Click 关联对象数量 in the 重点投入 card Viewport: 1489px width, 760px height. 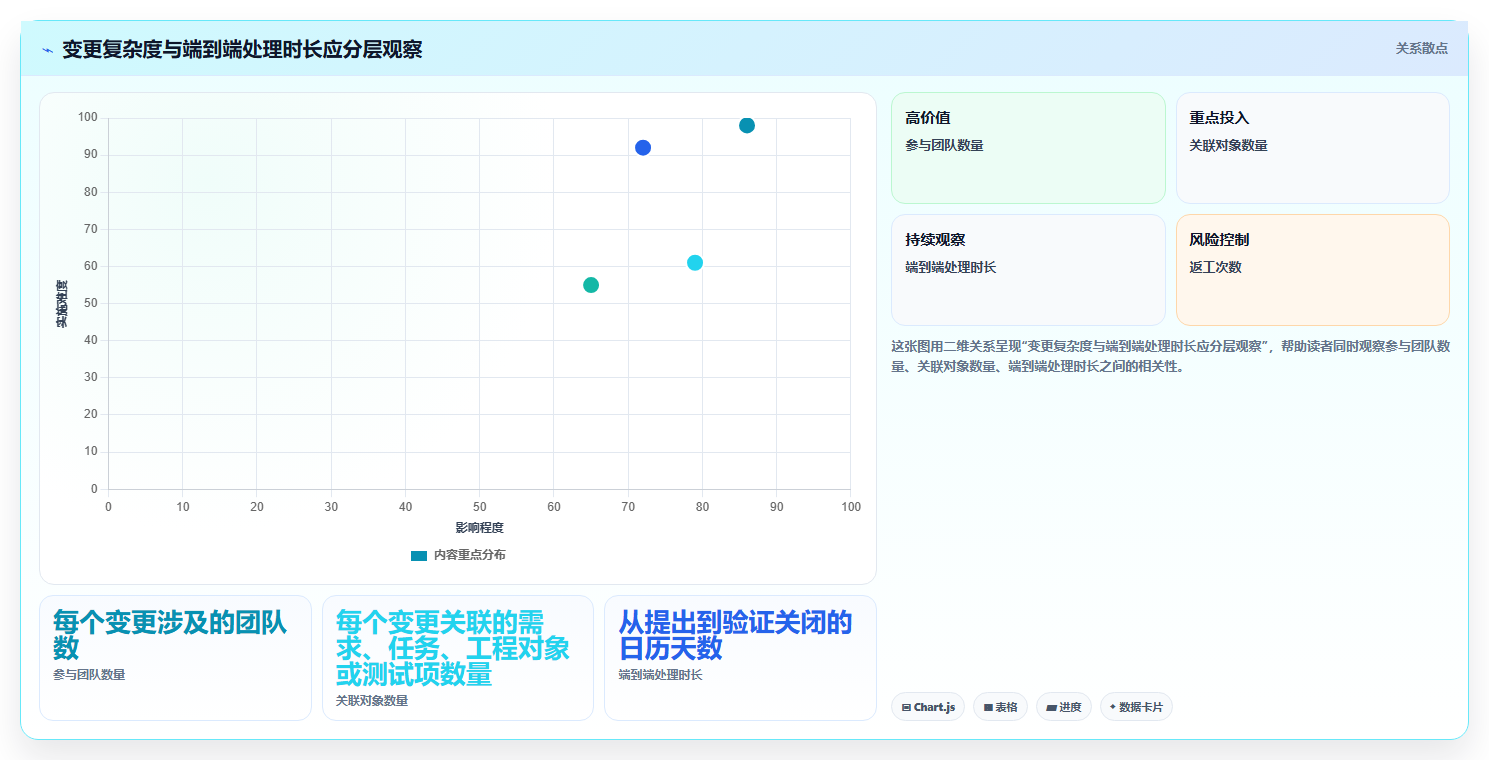click(x=1228, y=145)
